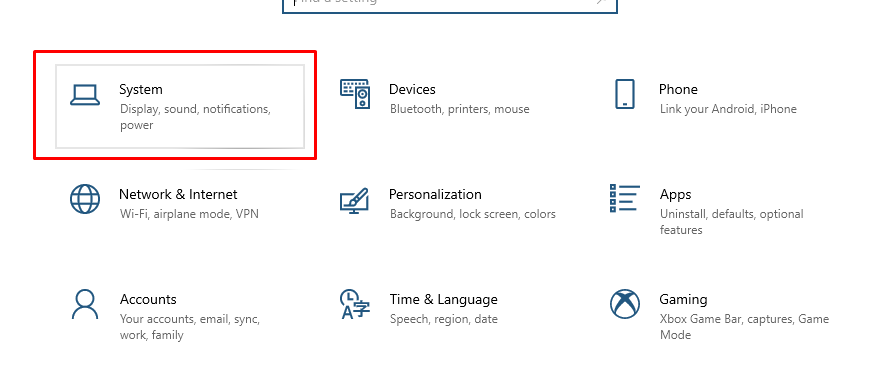Click "Background, lock screen, colors" description
This screenshot has width=880, height=381.
473,214
